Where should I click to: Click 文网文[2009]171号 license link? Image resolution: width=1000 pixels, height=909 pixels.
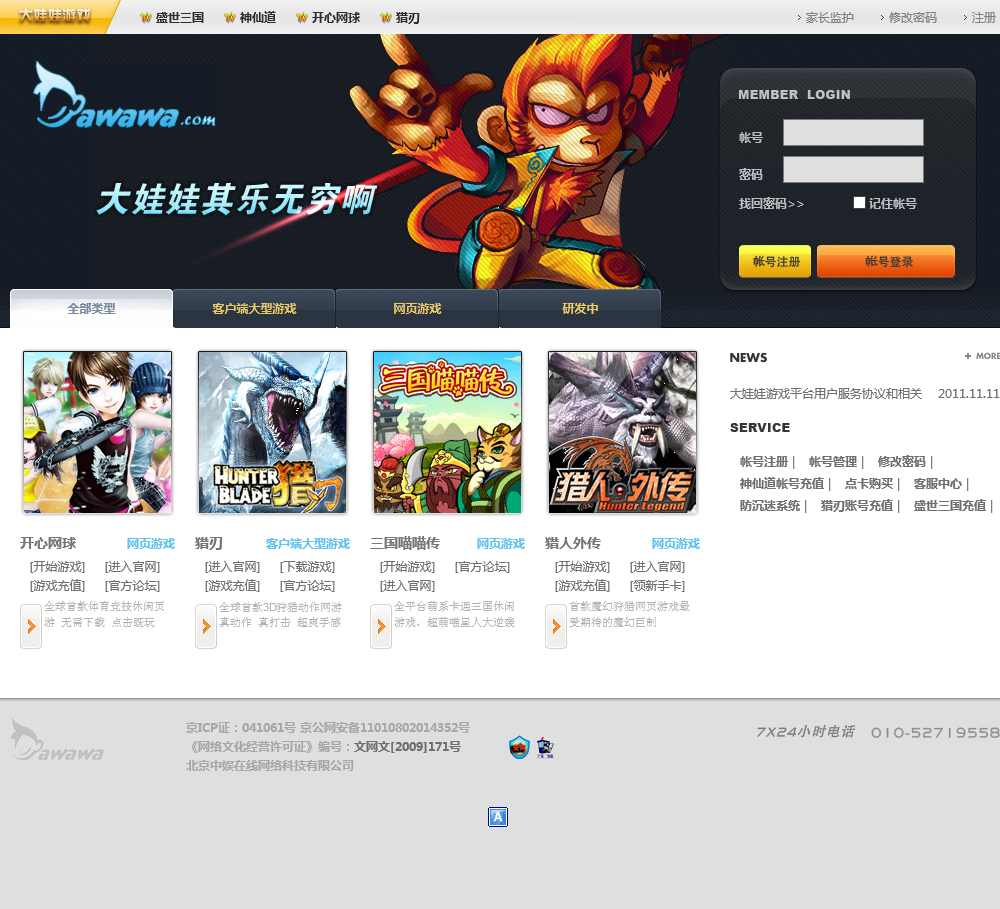(x=408, y=746)
